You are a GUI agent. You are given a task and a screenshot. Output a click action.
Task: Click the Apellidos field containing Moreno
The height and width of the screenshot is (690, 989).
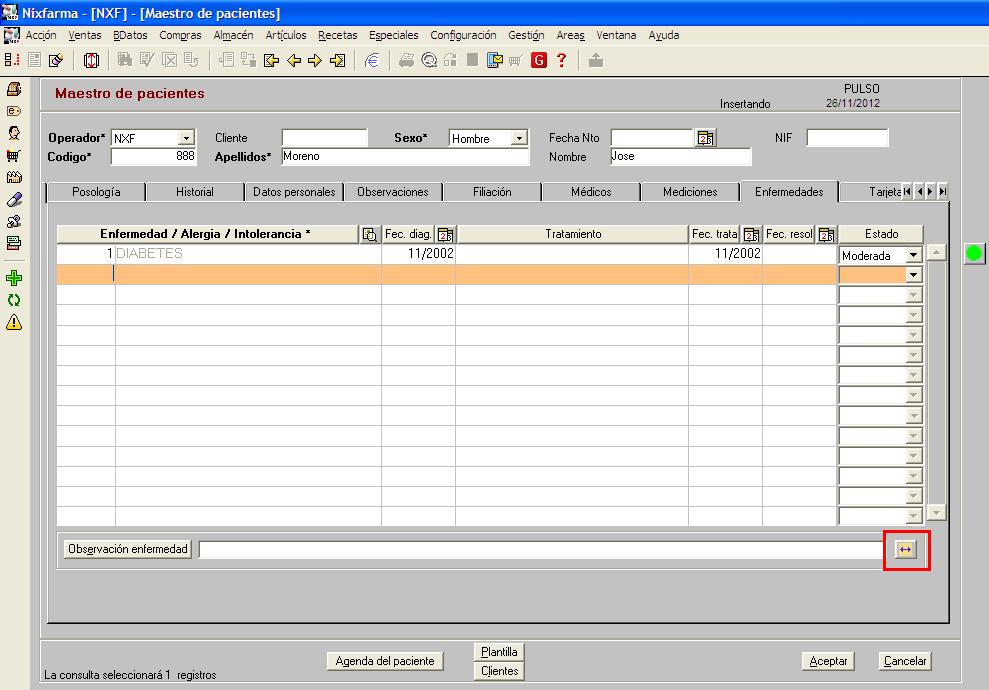(405, 156)
